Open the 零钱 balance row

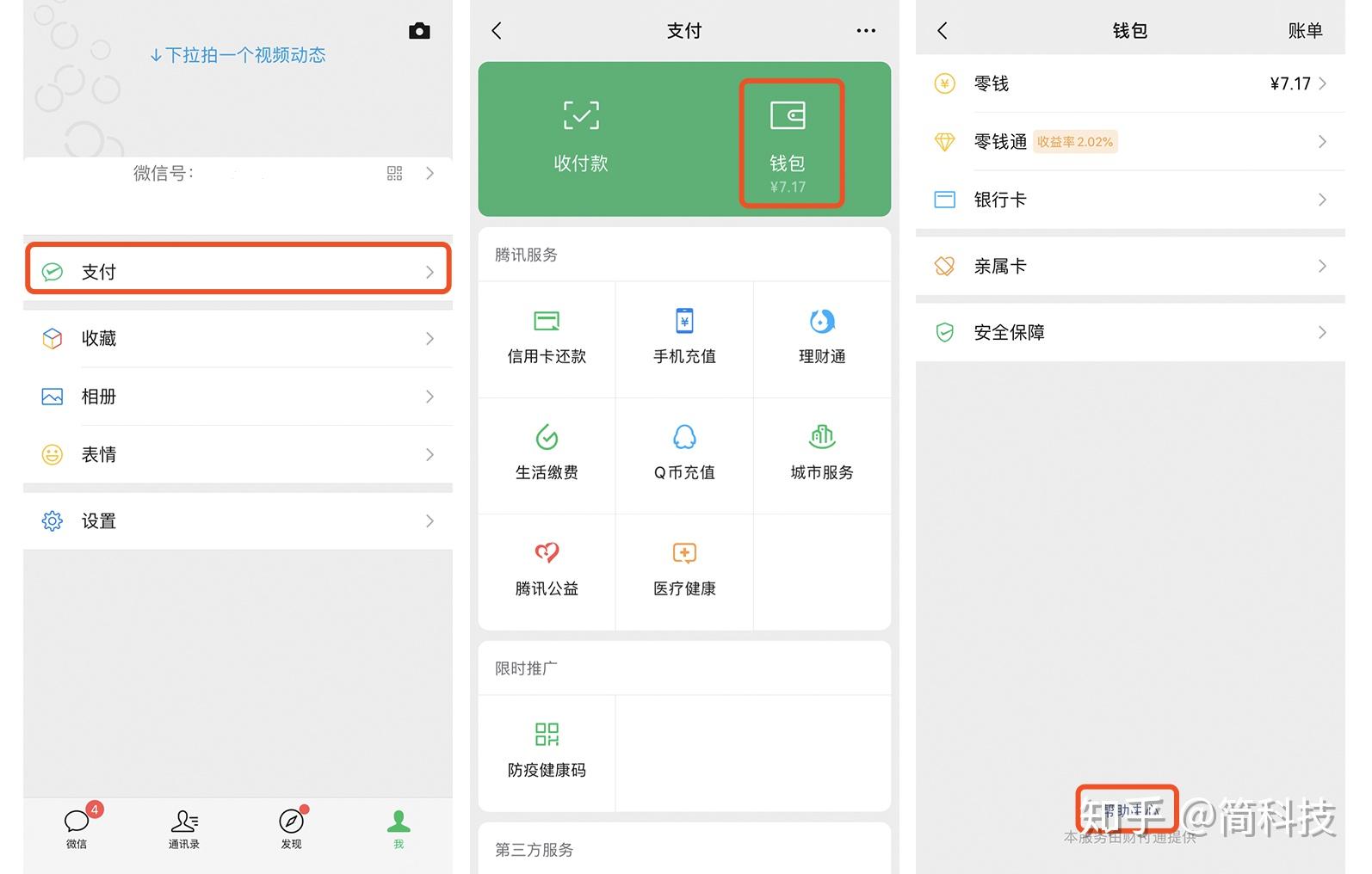(x=1130, y=83)
